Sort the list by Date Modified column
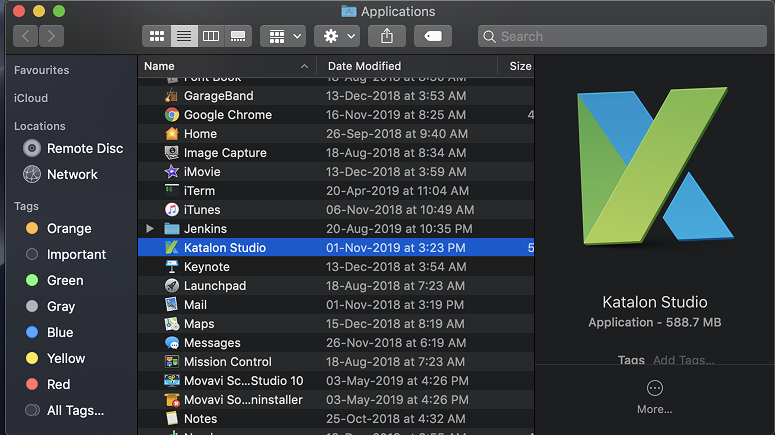The width and height of the screenshot is (775, 435). point(364,66)
